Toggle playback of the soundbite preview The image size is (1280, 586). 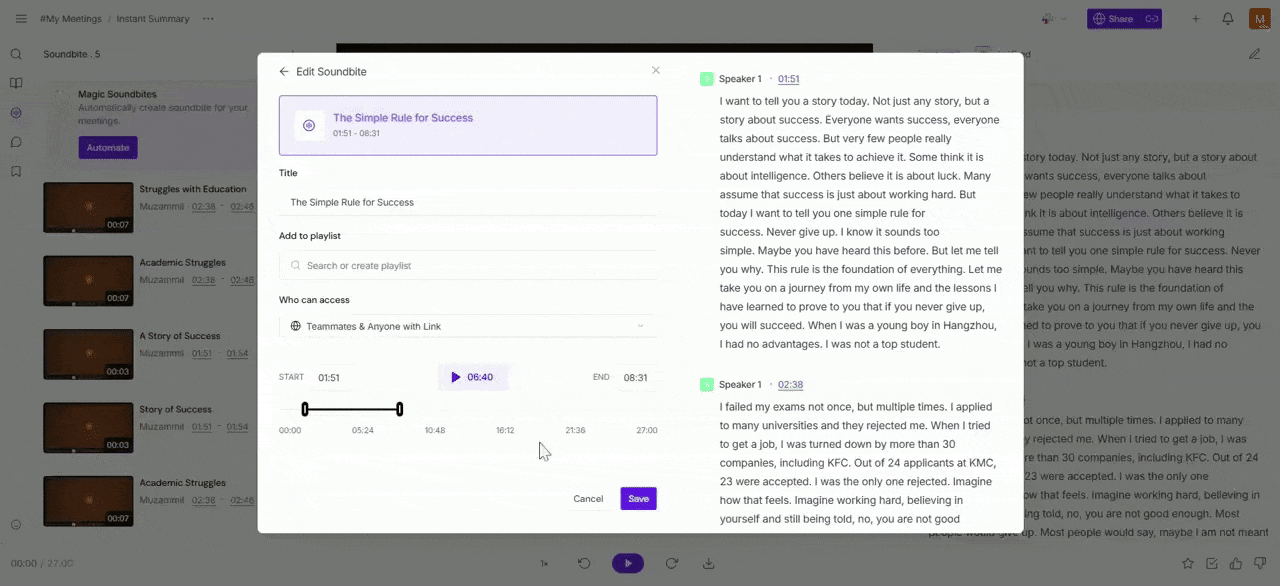pos(456,377)
